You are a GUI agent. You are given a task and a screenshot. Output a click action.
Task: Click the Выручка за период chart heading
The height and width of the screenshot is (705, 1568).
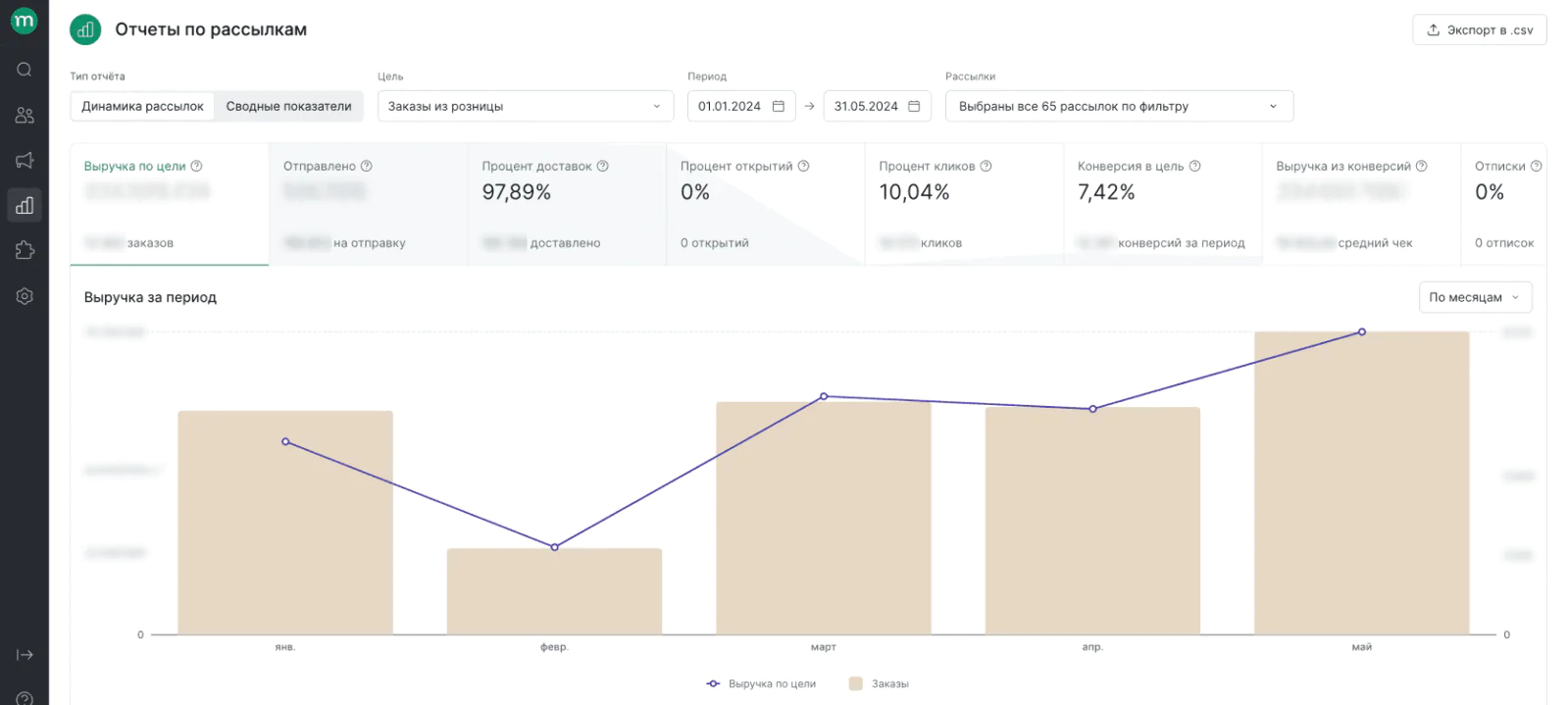click(x=150, y=297)
